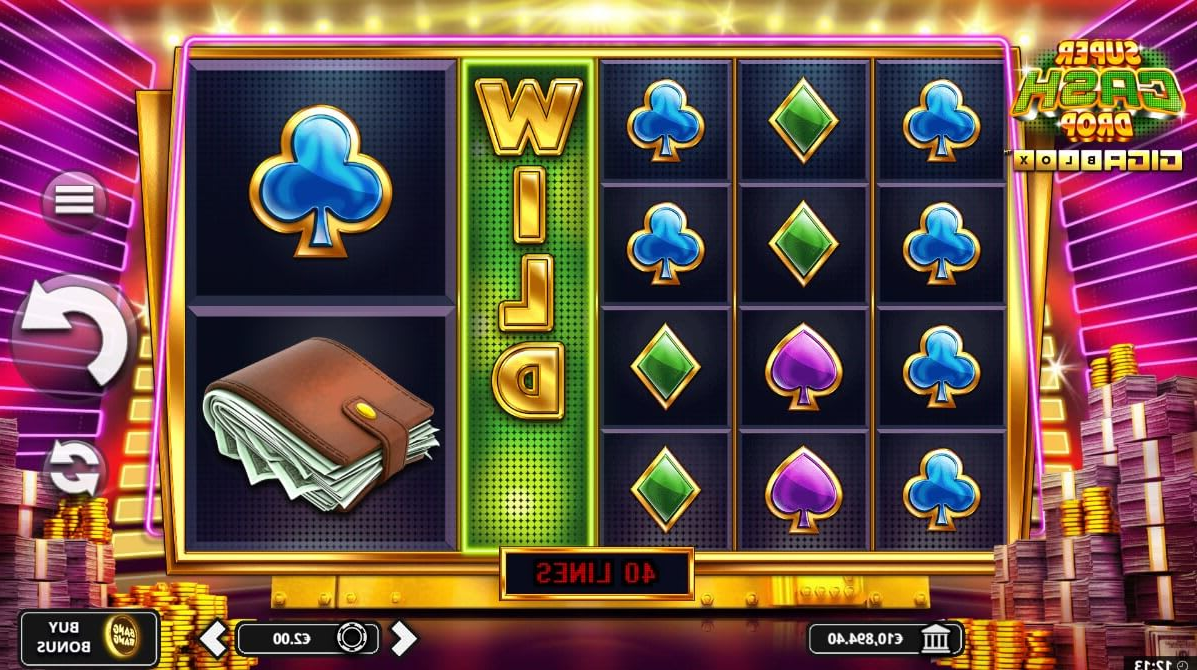Click the golden letter D on wild reel
The height and width of the screenshot is (670, 1197).
[x=528, y=379]
